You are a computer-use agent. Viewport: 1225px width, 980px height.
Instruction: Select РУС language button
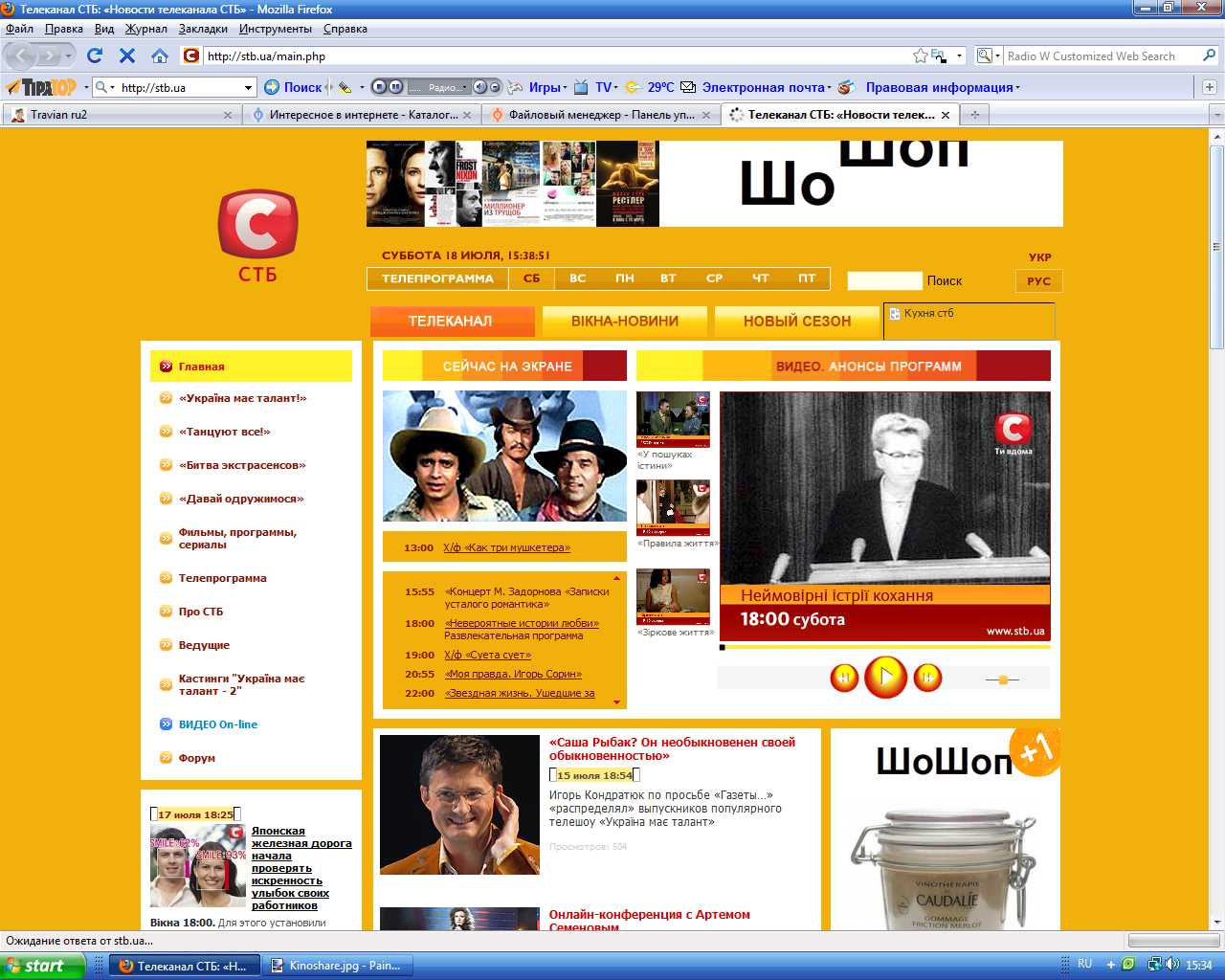click(x=1038, y=281)
